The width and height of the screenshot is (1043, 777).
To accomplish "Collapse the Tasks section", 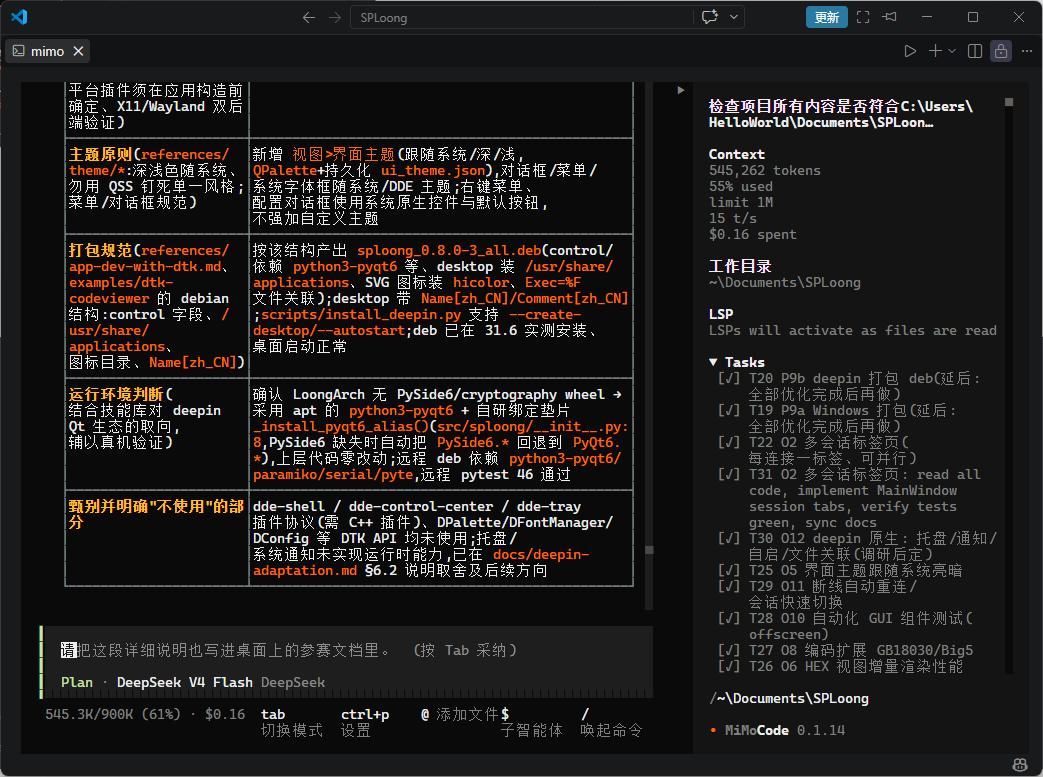I will [713, 363].
